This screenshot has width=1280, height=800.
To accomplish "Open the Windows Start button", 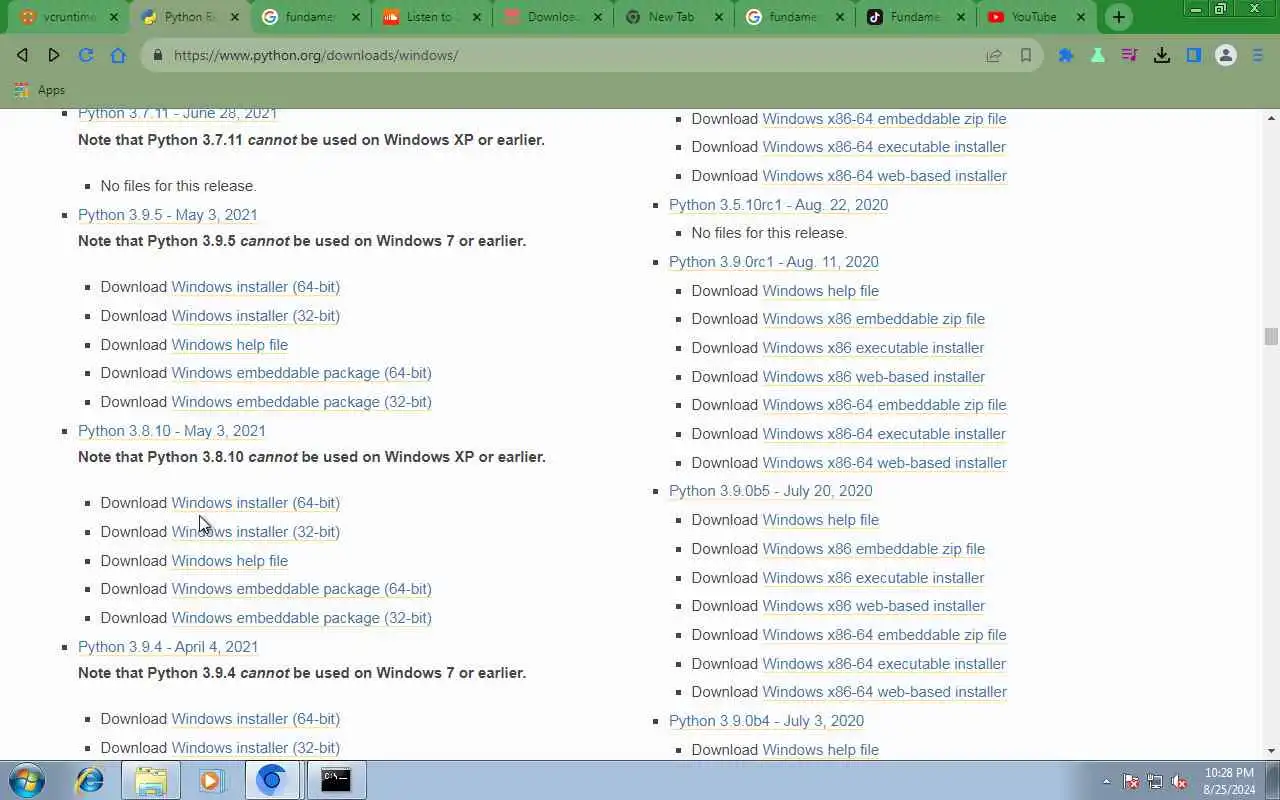I will pyautogui.click(x=27, y=780).
